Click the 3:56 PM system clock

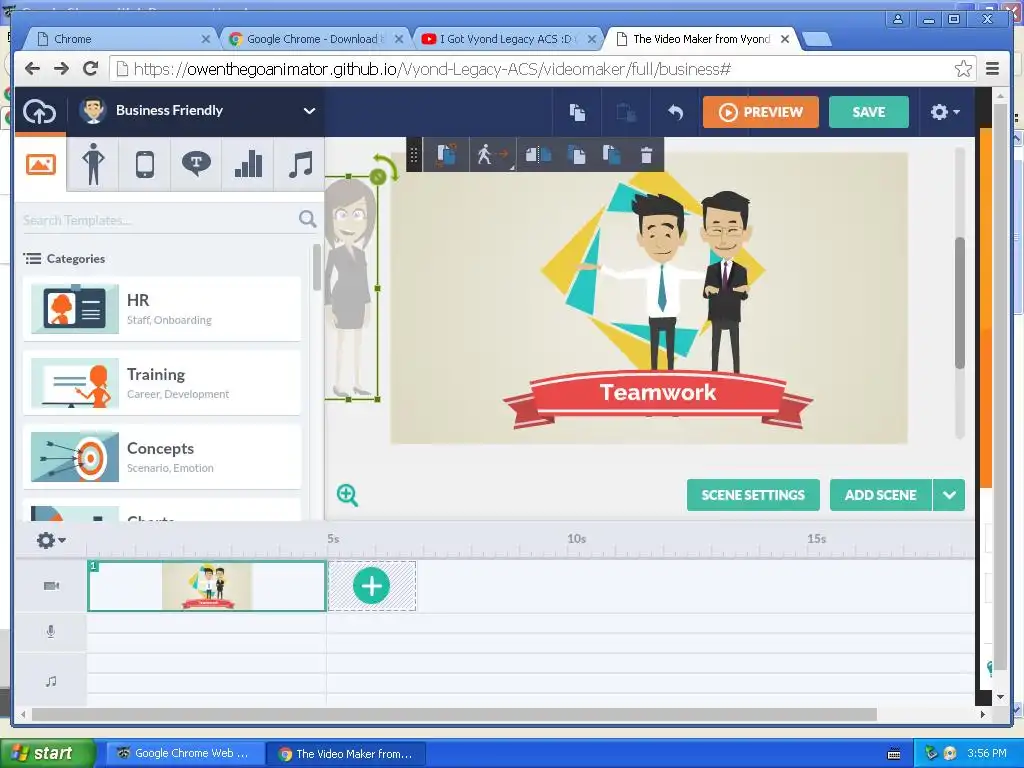coord(987,753)
